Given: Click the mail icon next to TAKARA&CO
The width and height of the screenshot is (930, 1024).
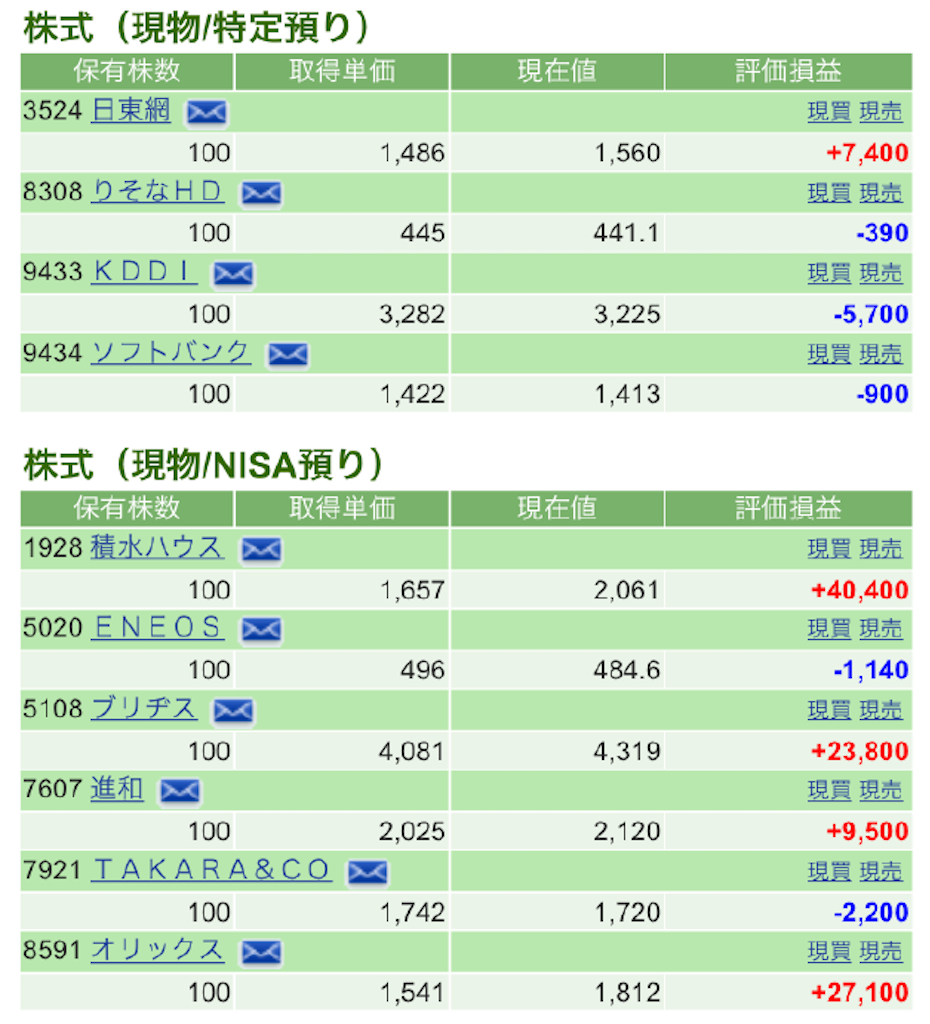Looking at the screenshot, I should click(x=368, y=872).
